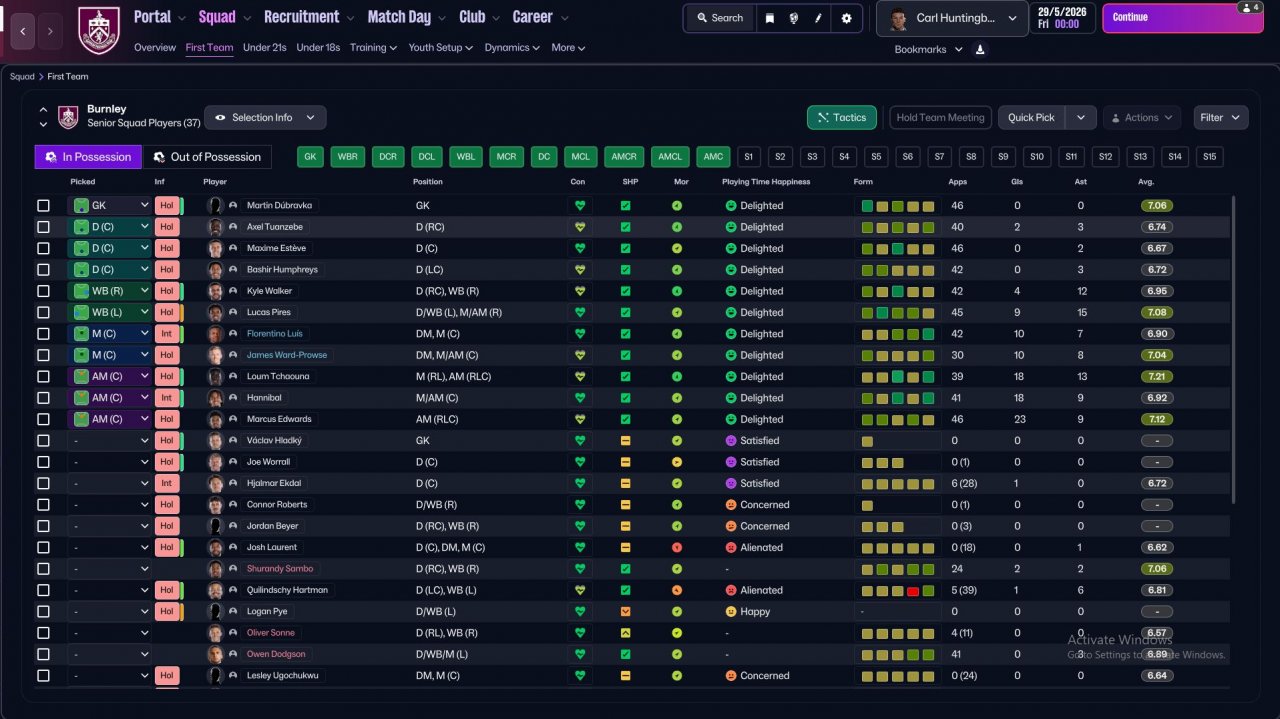This screenshot has width=1280, height=719.
Task: Click Joe Worrall's yellow morale icon
Action: tap(677, 462)
